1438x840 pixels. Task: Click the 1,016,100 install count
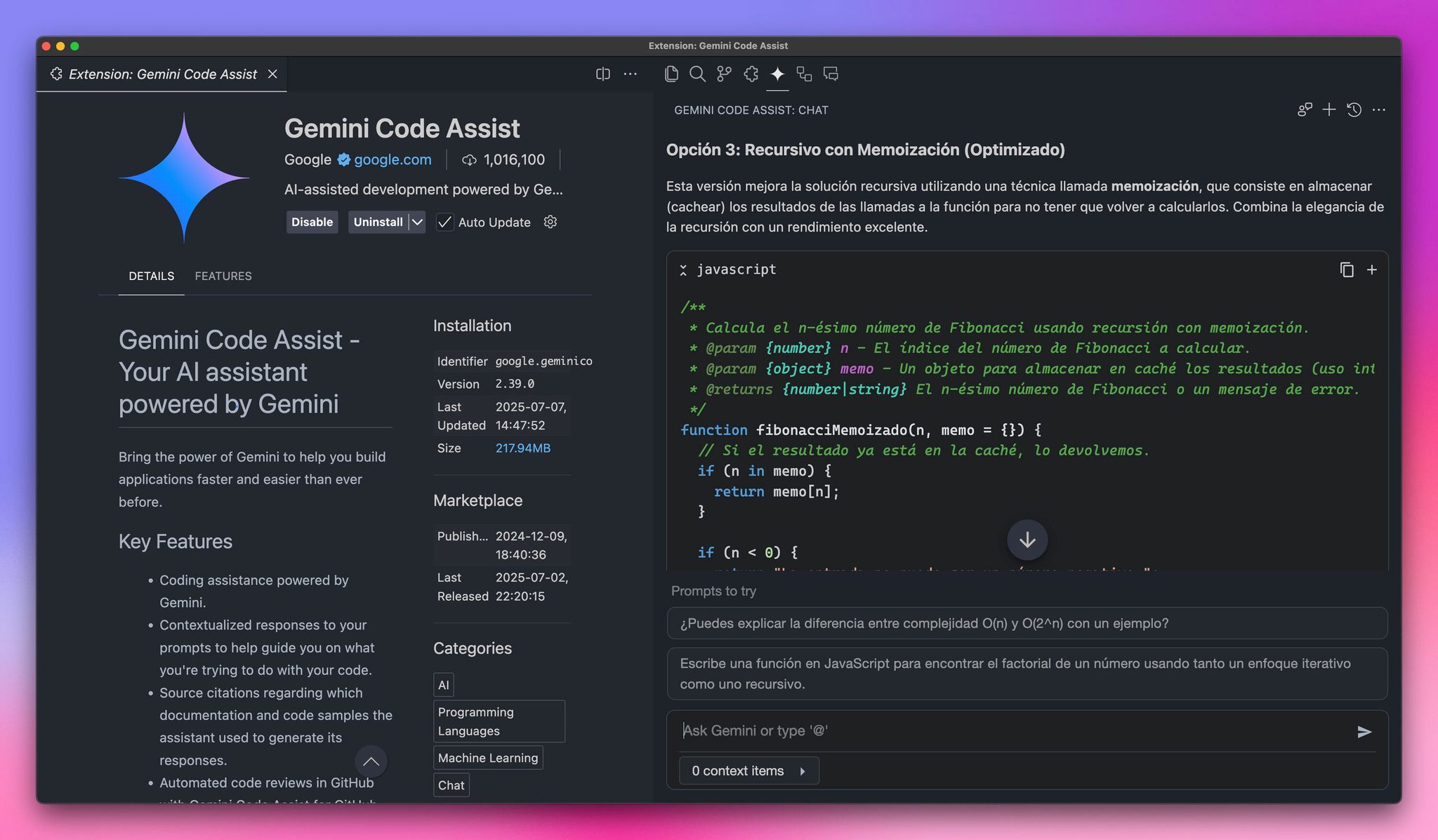coord(514,159)
